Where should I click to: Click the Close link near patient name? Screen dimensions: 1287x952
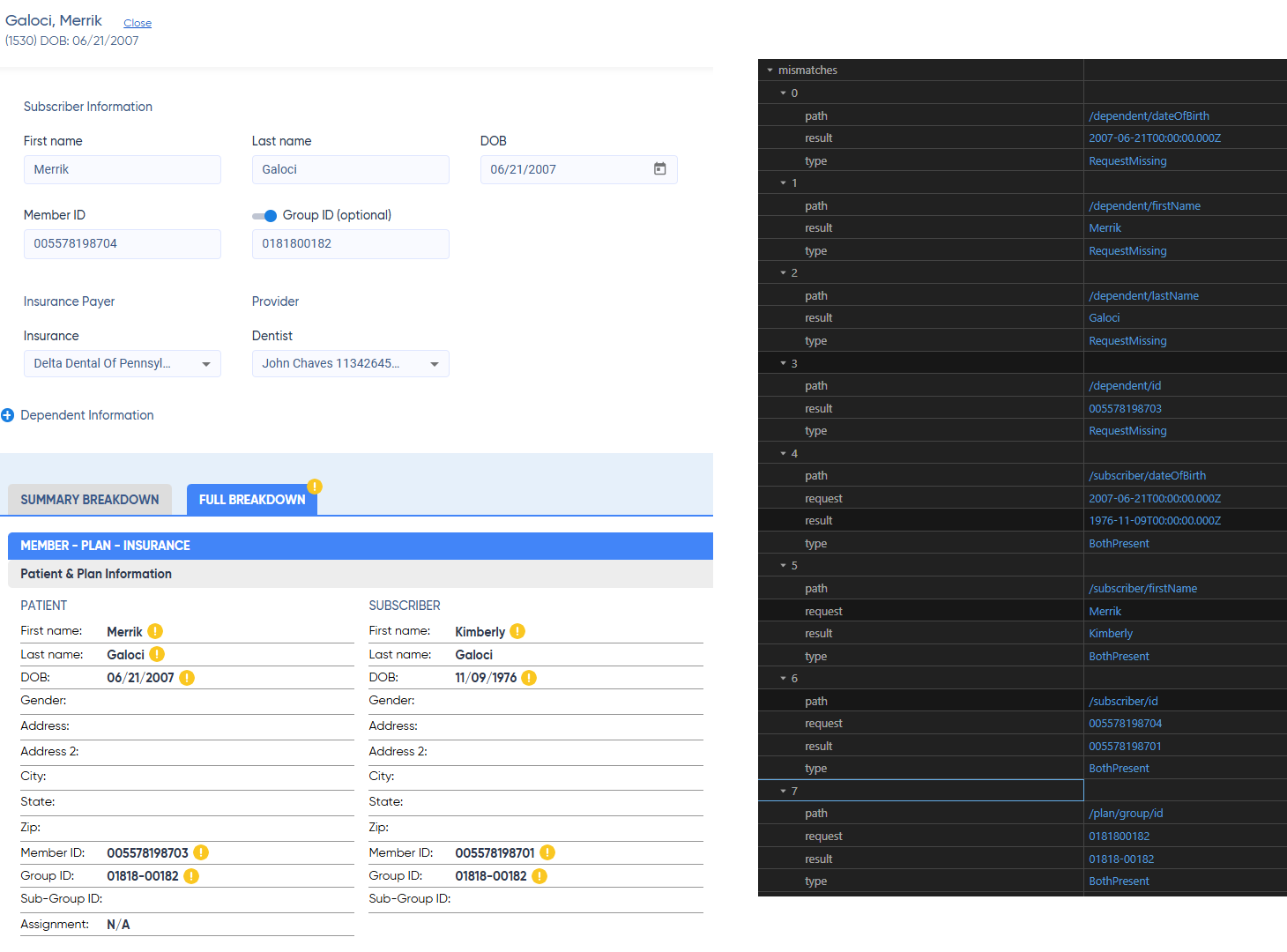coord(138,23)
